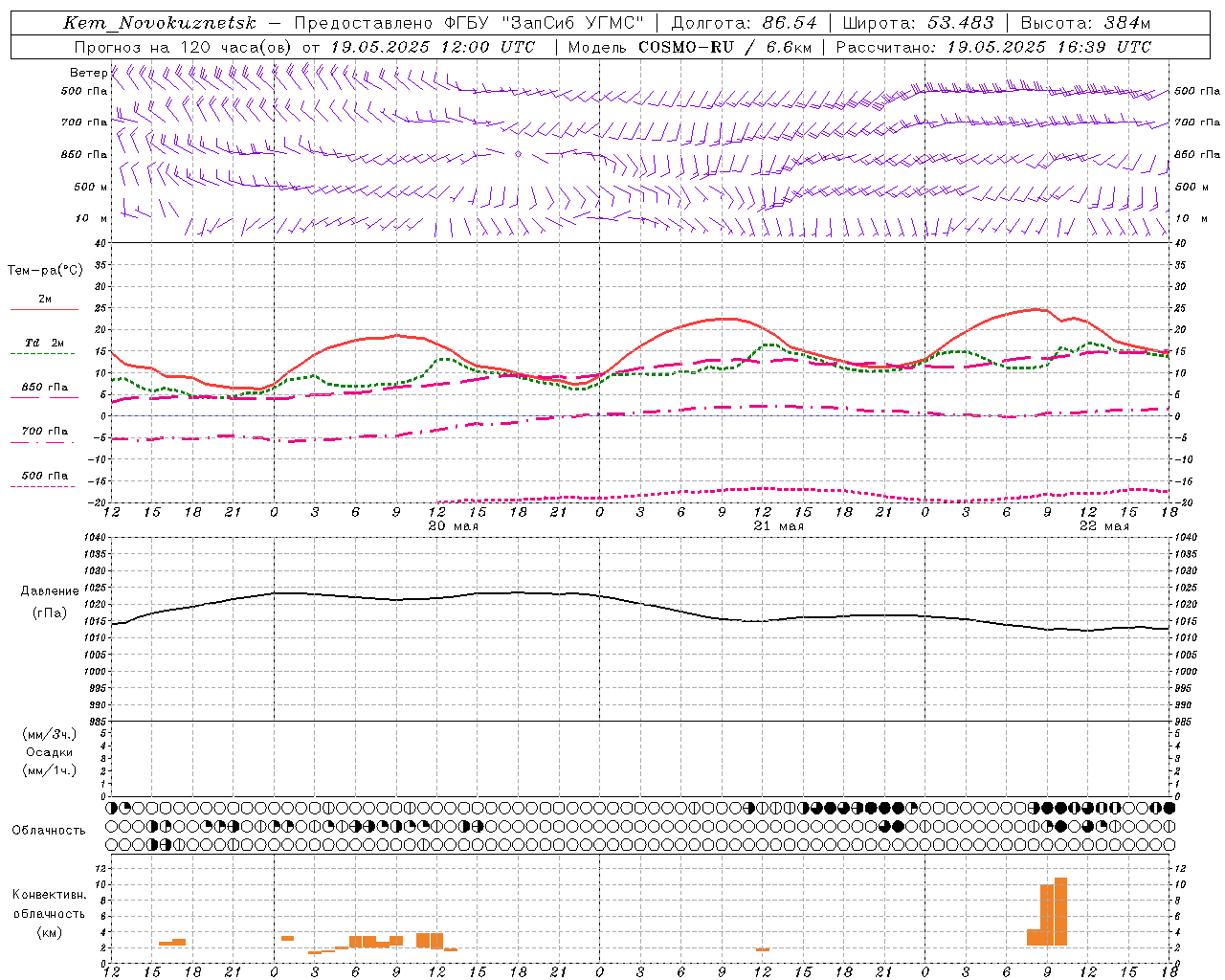This screenshot has height=980, width=1225.
Task: Click left '500 м' wind level label
Action: (x=91, y=187)
